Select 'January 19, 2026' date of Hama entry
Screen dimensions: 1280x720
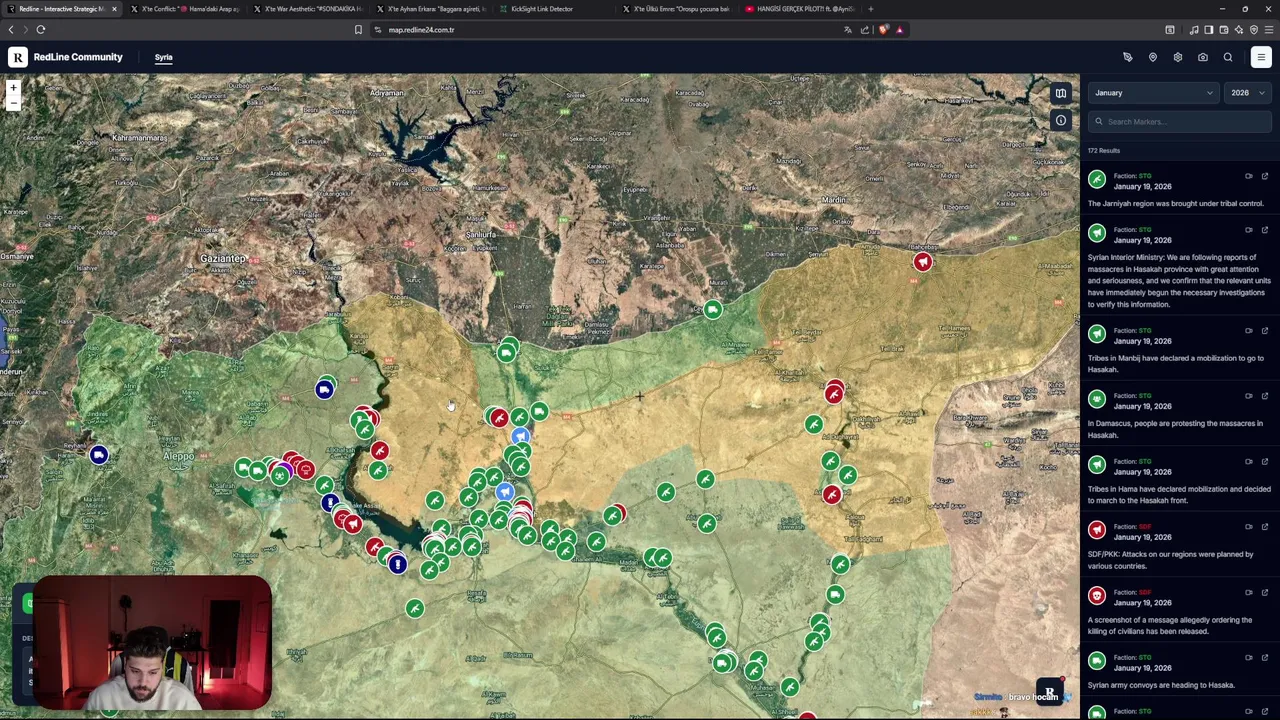pyautogui.click(x=1142, y=472)
